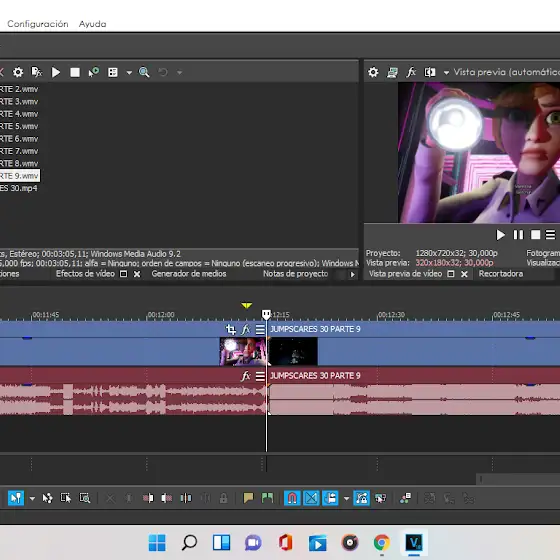
Task: Open the Windows Start menu
Action: [x=157, y=543]
